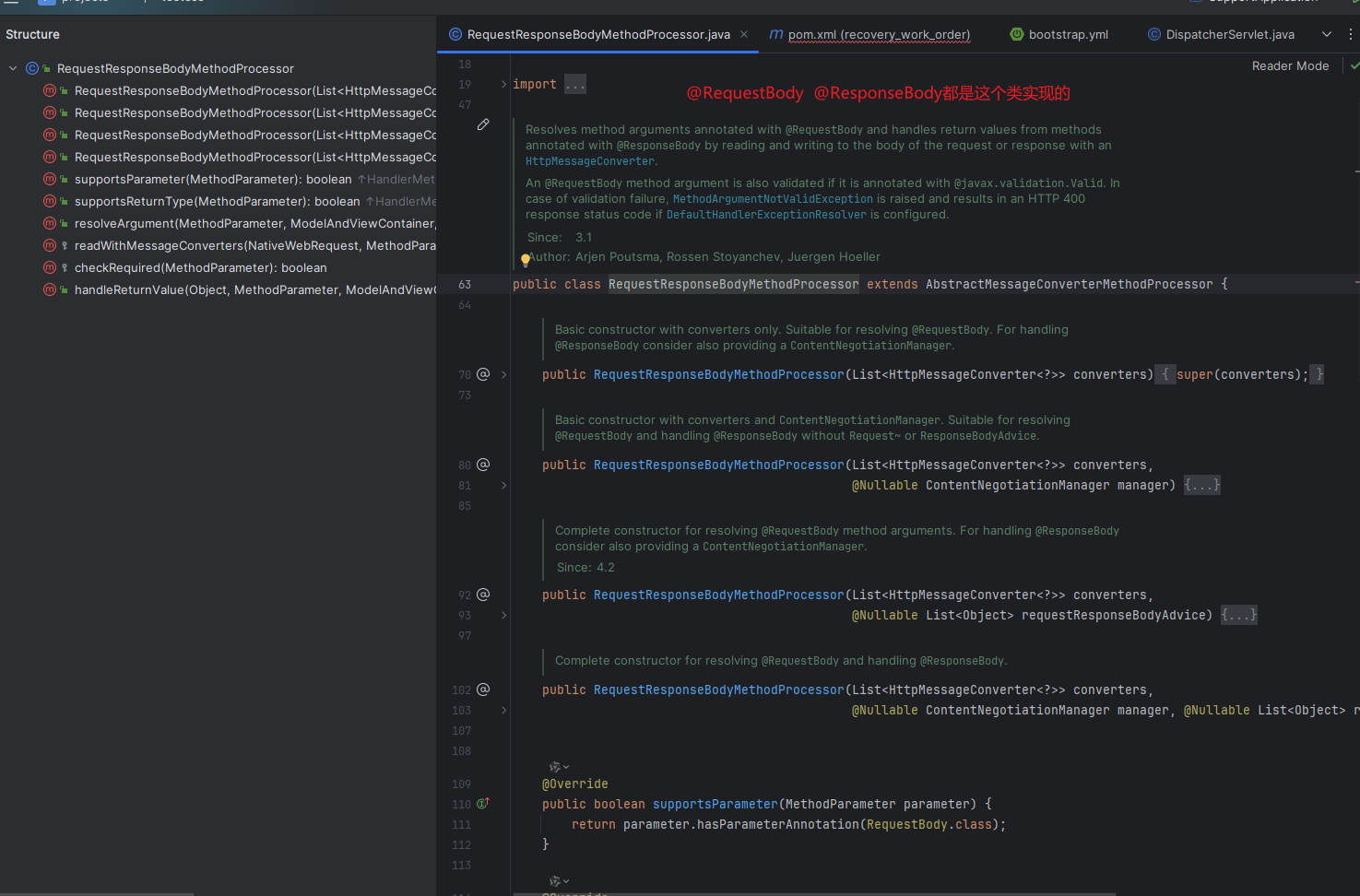Click method icon next to resolveArgument row

click(x=50, y=223)
